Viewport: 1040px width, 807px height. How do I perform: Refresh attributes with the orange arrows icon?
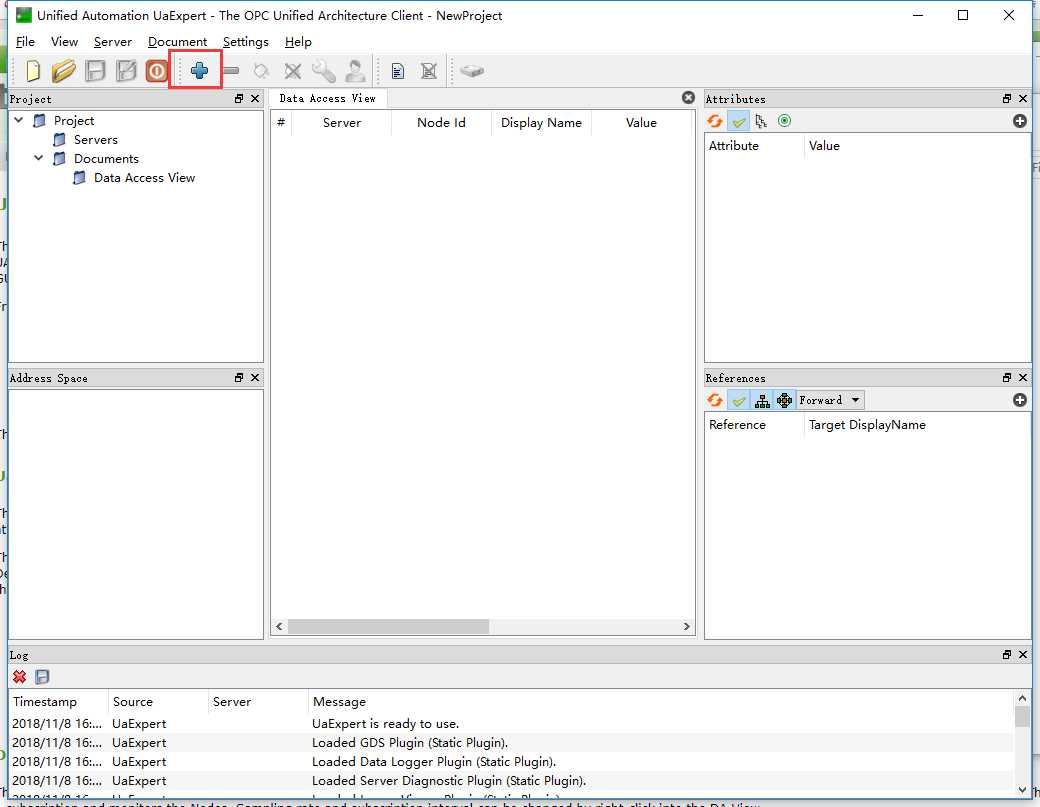[x=715, y=121]
